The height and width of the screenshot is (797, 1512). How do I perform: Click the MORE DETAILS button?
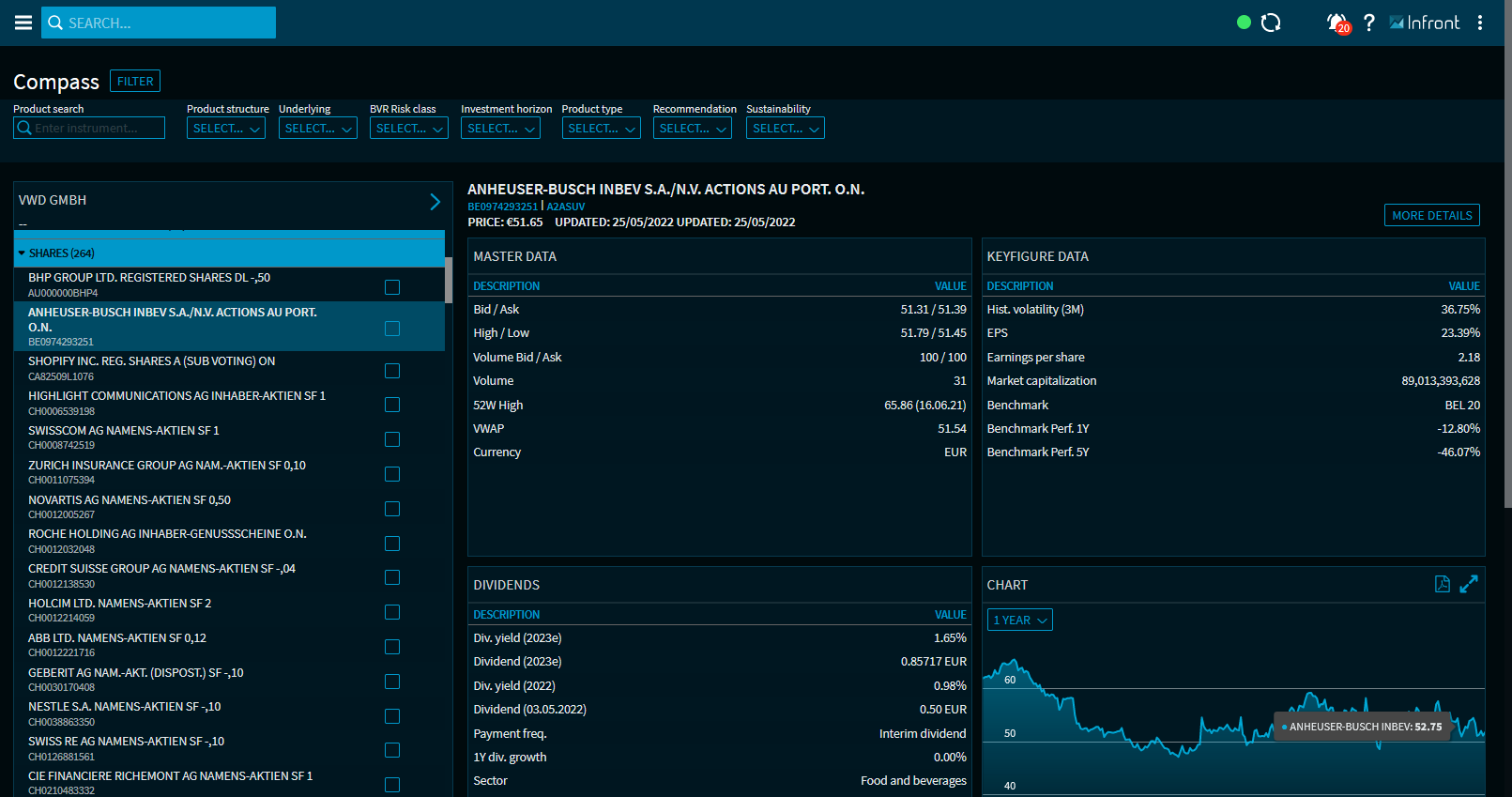[x=1431, y=216]
